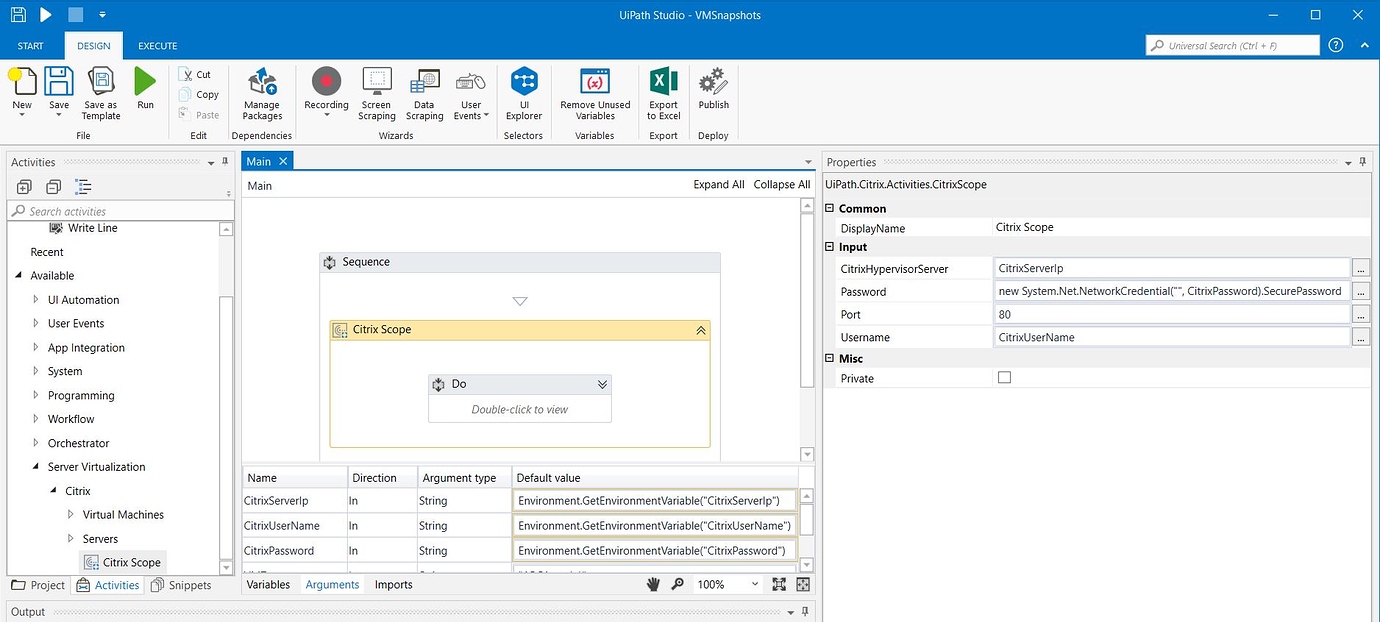The width and height of the screenshot is (1380, 622).
Task: Click Collapse All in the designer
Action: pyautogui.click(x=781, y=184)
